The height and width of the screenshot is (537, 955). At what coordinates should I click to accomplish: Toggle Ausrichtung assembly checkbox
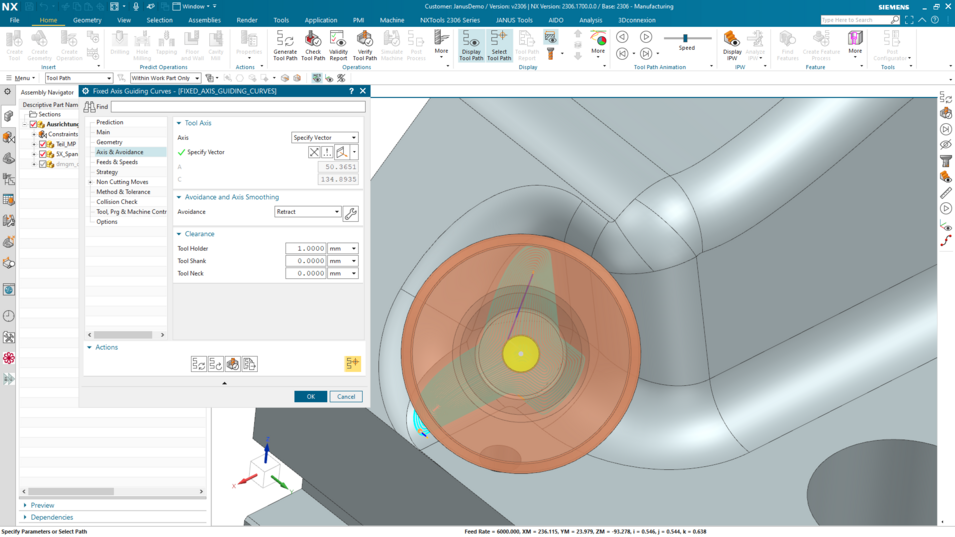tap(33, 124)
